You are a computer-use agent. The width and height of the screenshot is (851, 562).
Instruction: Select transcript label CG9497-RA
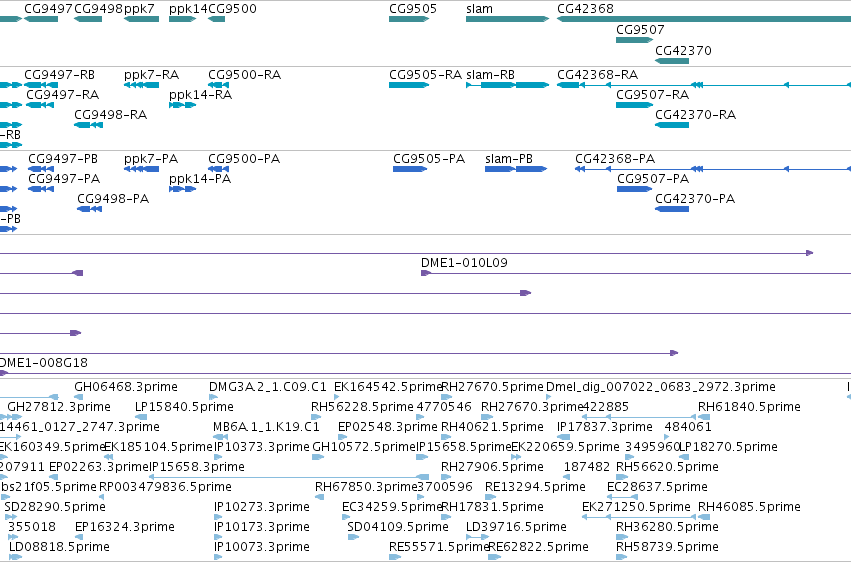pyautogui.click(x=63, y=95)
